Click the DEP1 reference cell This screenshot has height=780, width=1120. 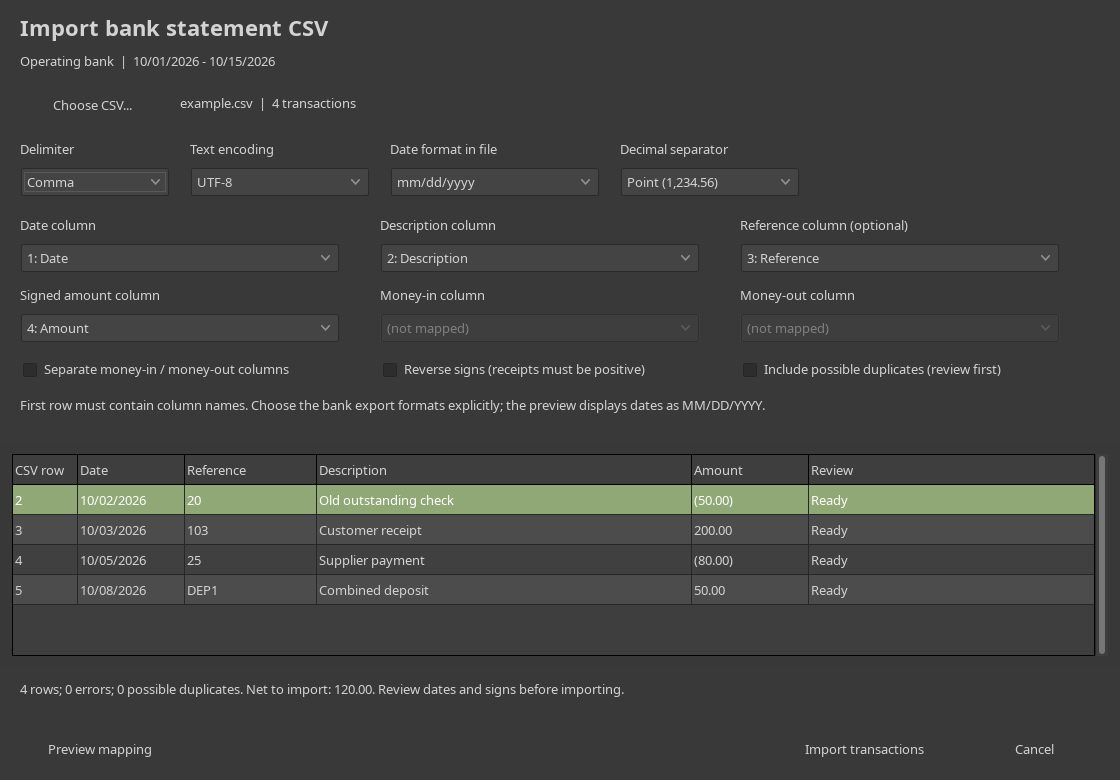pos(250,590)
